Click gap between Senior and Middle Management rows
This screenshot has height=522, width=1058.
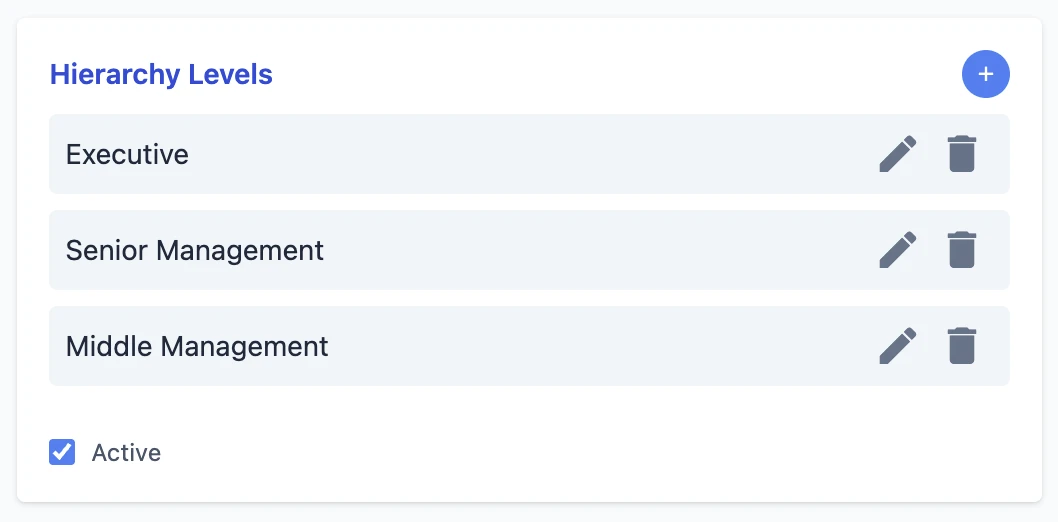point(530,298)
